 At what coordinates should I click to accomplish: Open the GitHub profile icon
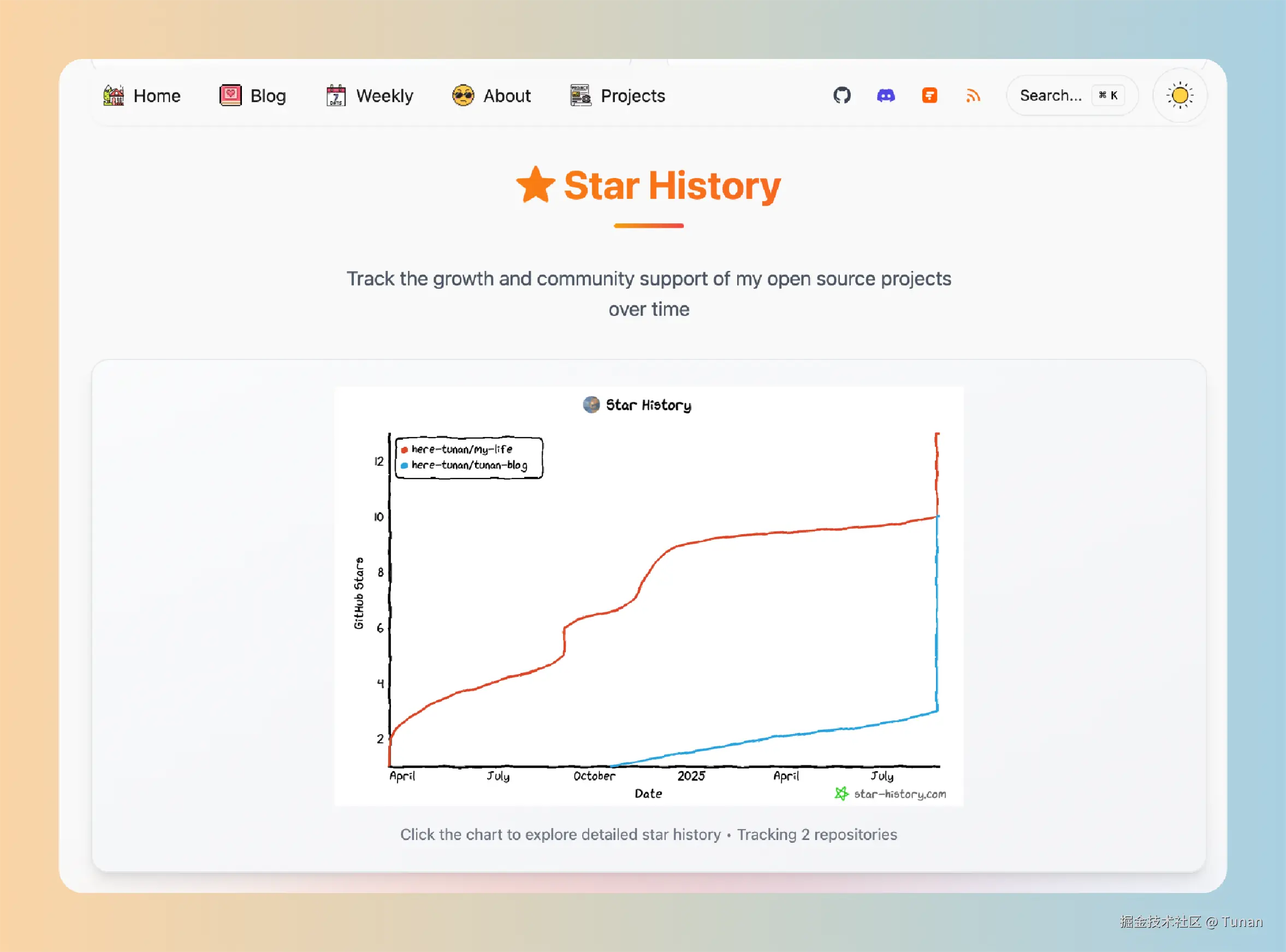[842, 95]
